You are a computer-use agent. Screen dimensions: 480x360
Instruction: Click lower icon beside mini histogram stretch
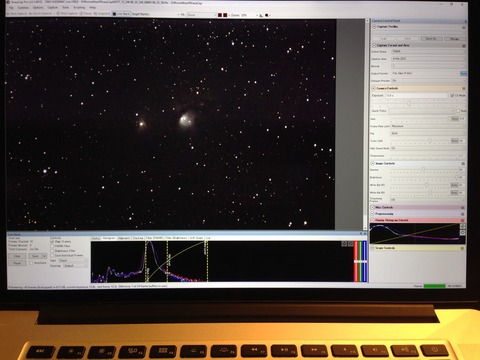[x=463, y=232]
